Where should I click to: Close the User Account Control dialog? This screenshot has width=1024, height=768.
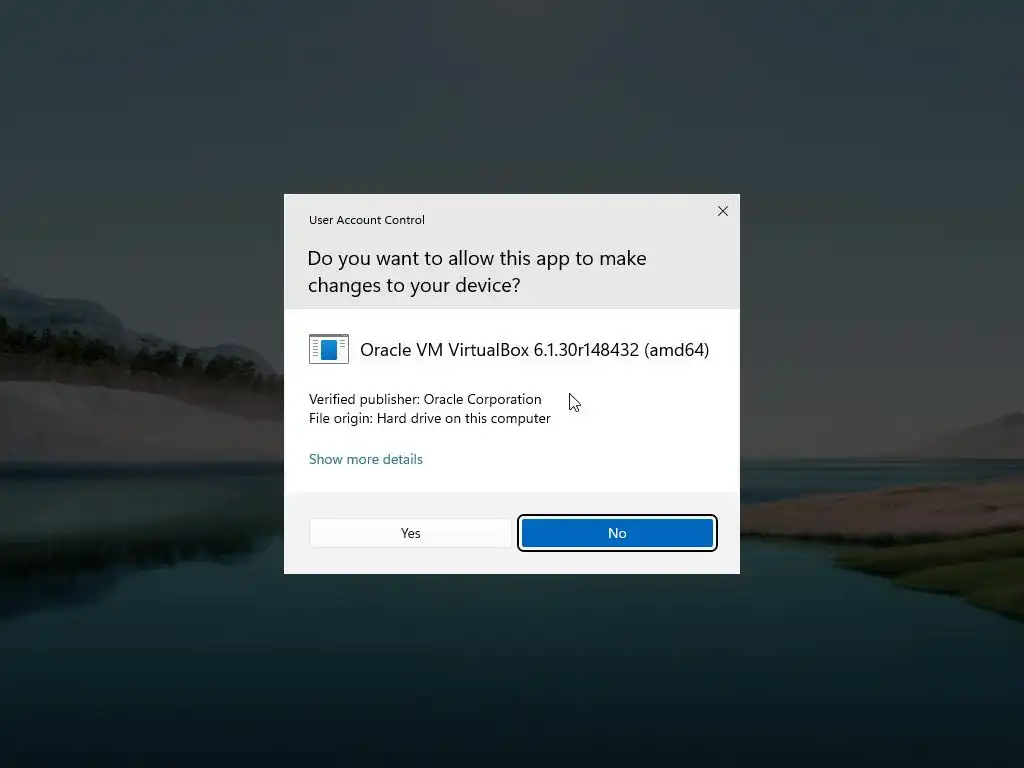(x=722, y=211)
